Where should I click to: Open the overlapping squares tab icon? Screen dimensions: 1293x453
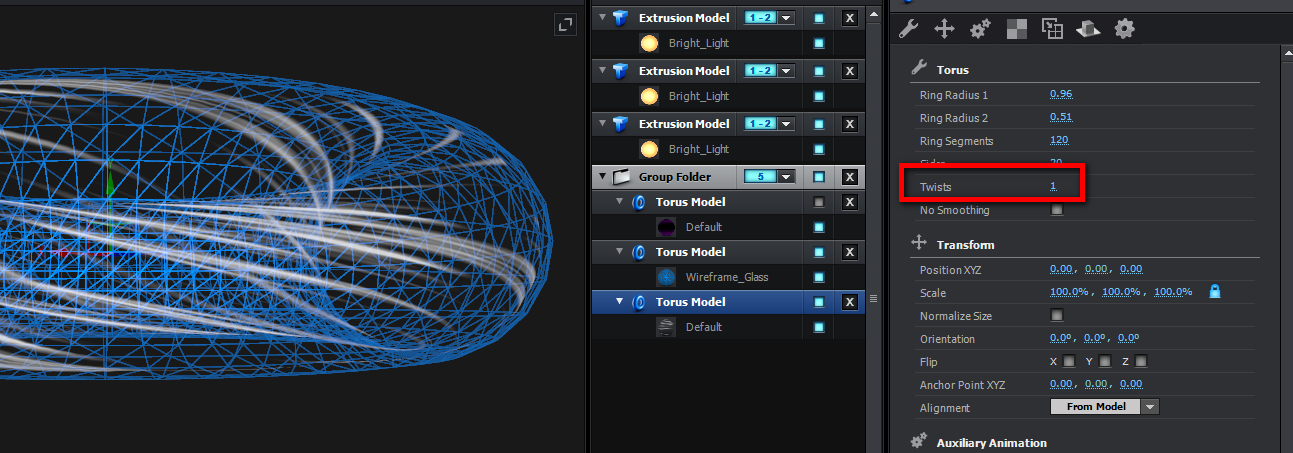[x=1052, y=29]
